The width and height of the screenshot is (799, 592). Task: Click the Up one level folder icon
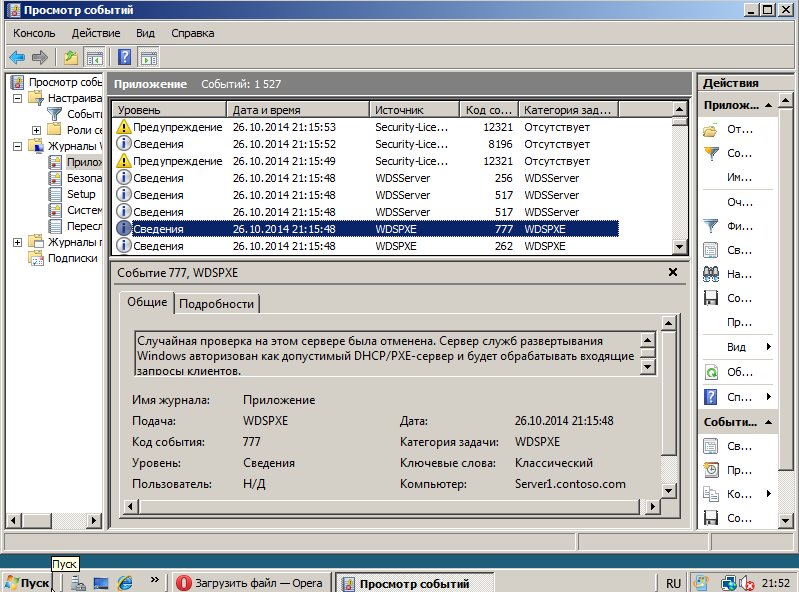[x=71, y=58]
